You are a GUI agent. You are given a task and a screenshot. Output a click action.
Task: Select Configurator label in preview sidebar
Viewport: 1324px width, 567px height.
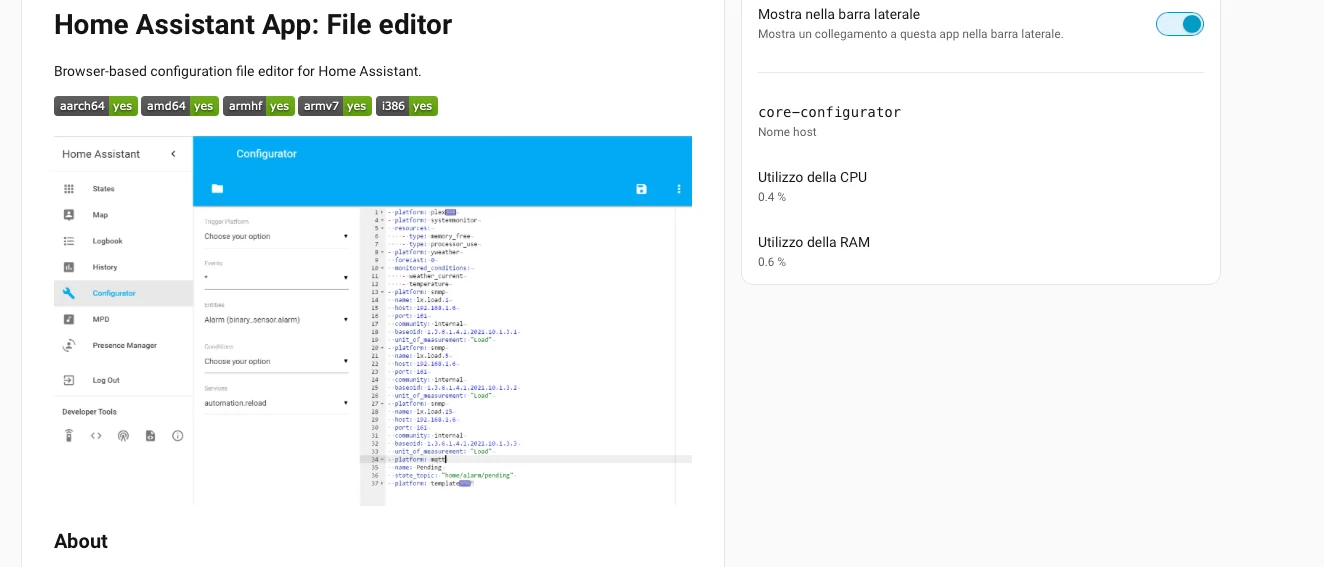114,293
